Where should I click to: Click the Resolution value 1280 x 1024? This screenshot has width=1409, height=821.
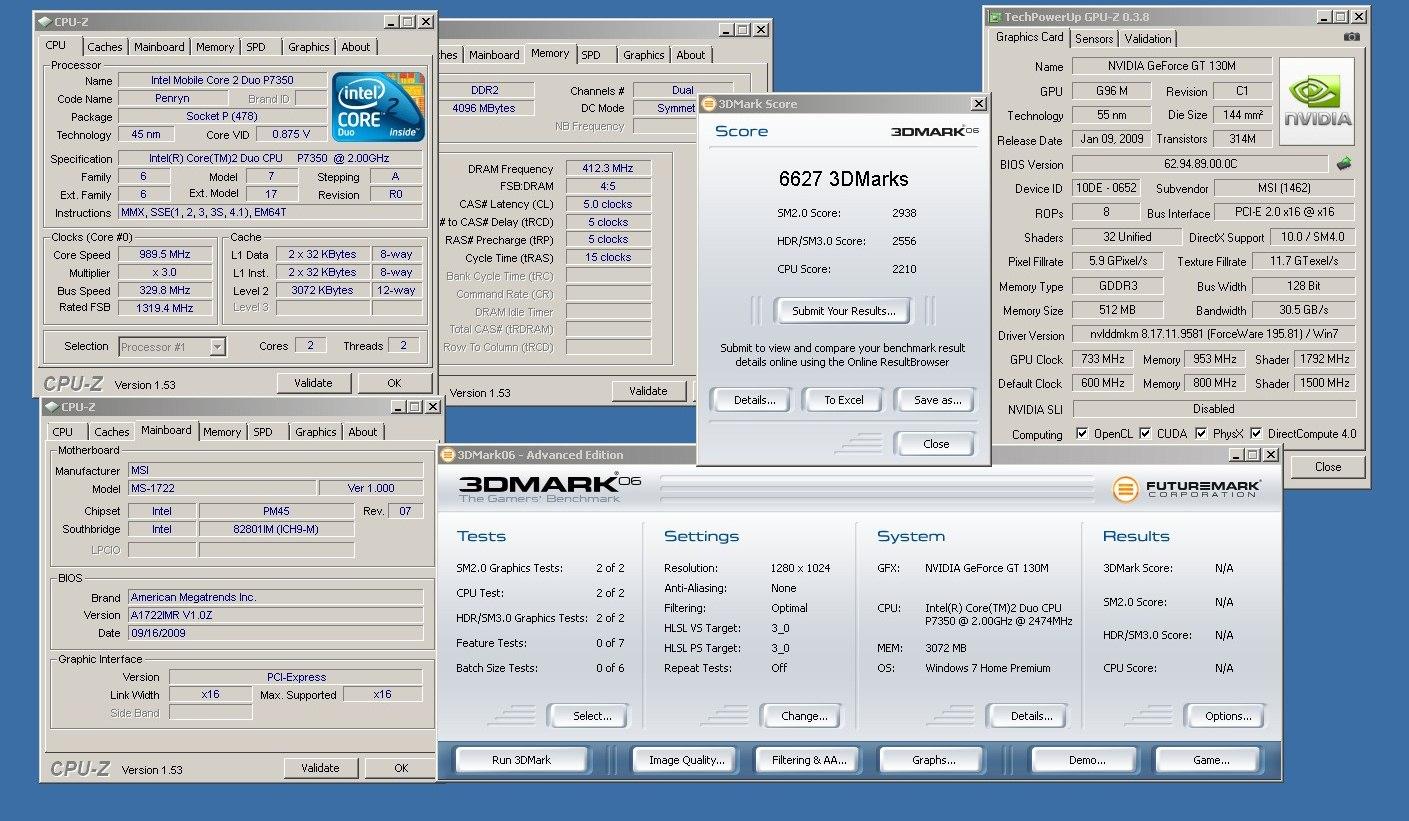[x=800, y=568]
